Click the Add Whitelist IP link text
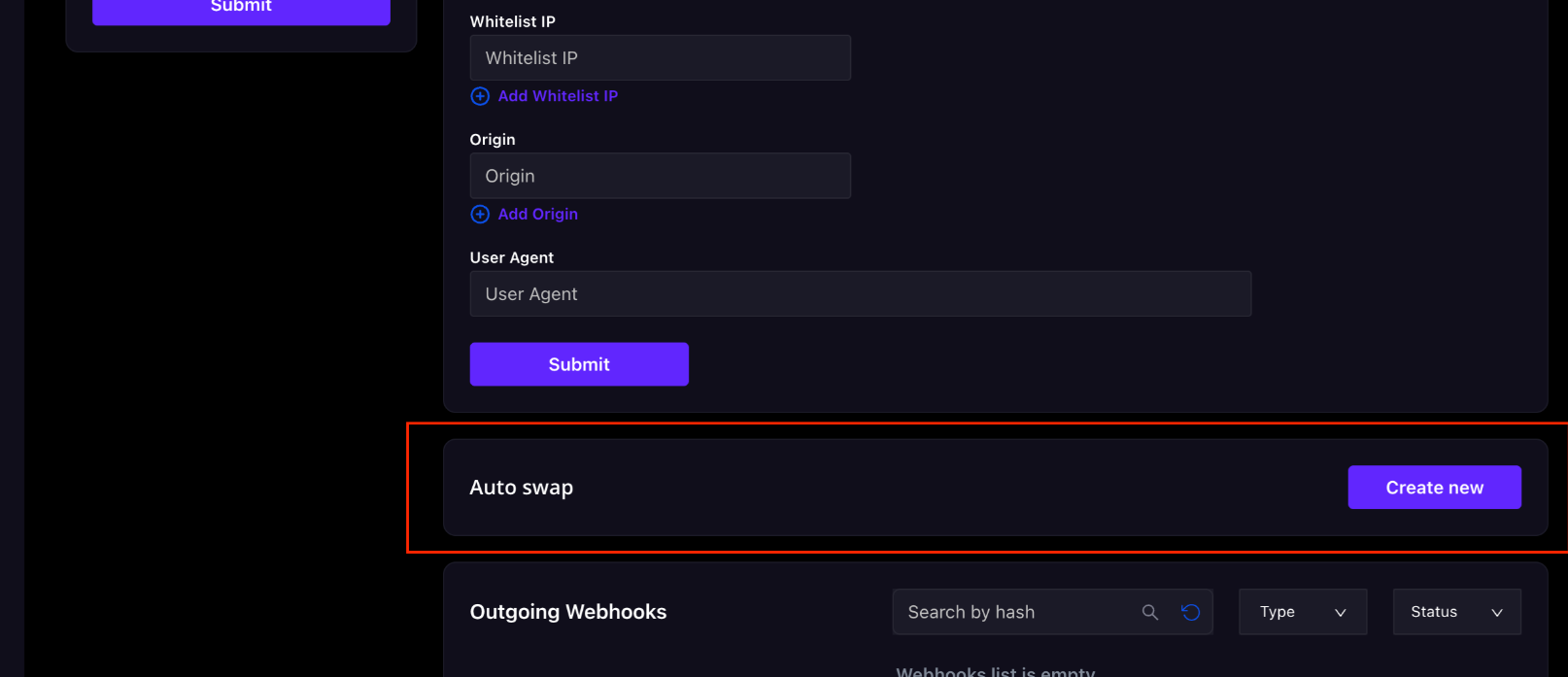Image resolution: width=1568 pixels, height=677 pixels. (558, 96)
